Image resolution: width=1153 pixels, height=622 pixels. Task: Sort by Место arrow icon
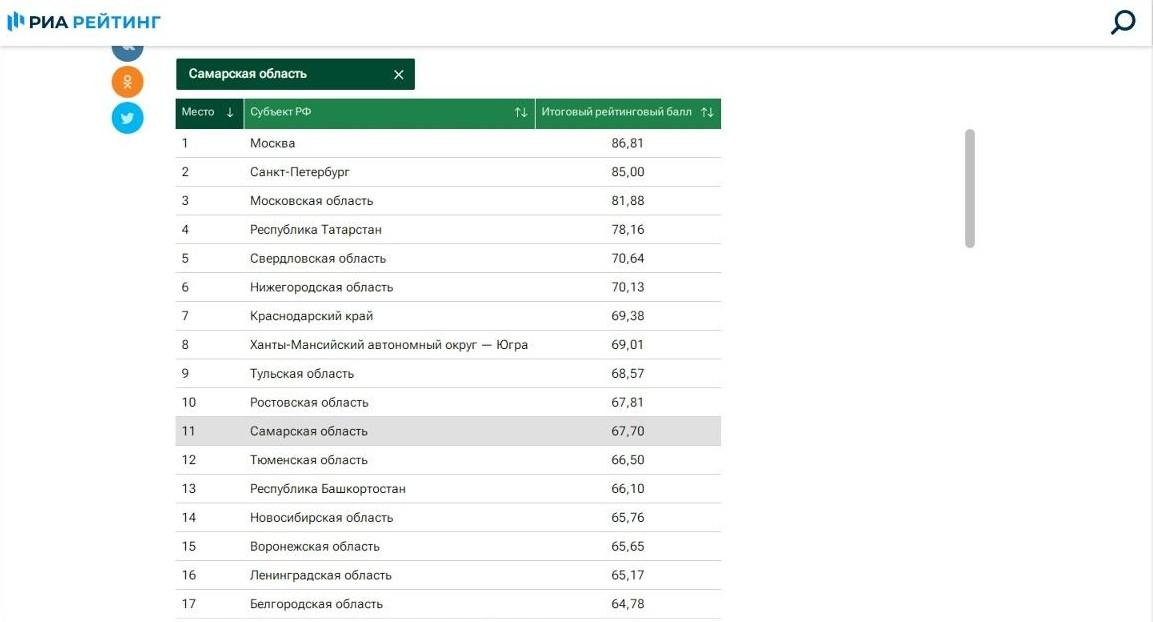coord(230,113)
